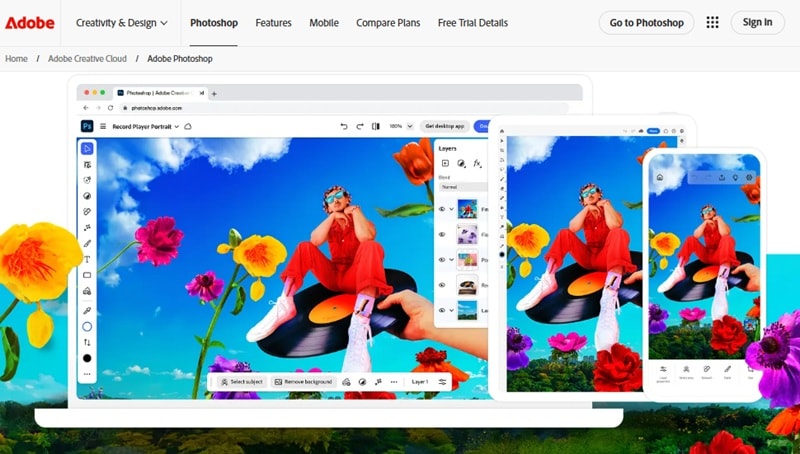Screen dimensions: 800x454
Task: Click the swap colors arrows icon
Action: tap(87, 342)
